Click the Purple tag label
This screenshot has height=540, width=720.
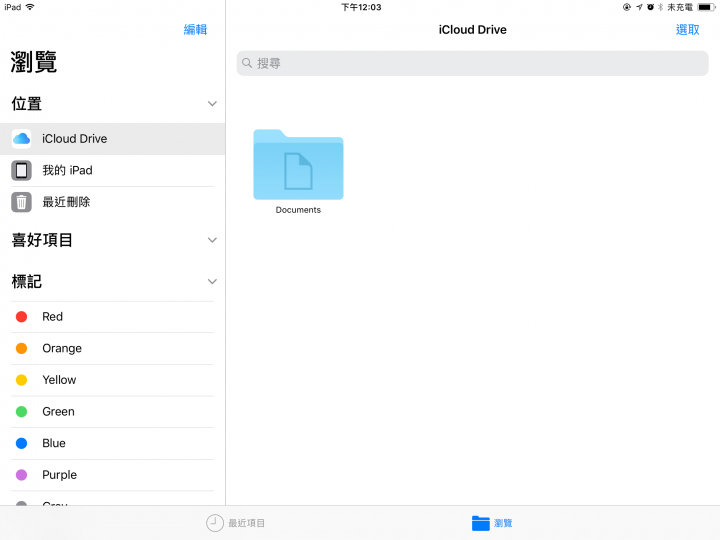59,475
